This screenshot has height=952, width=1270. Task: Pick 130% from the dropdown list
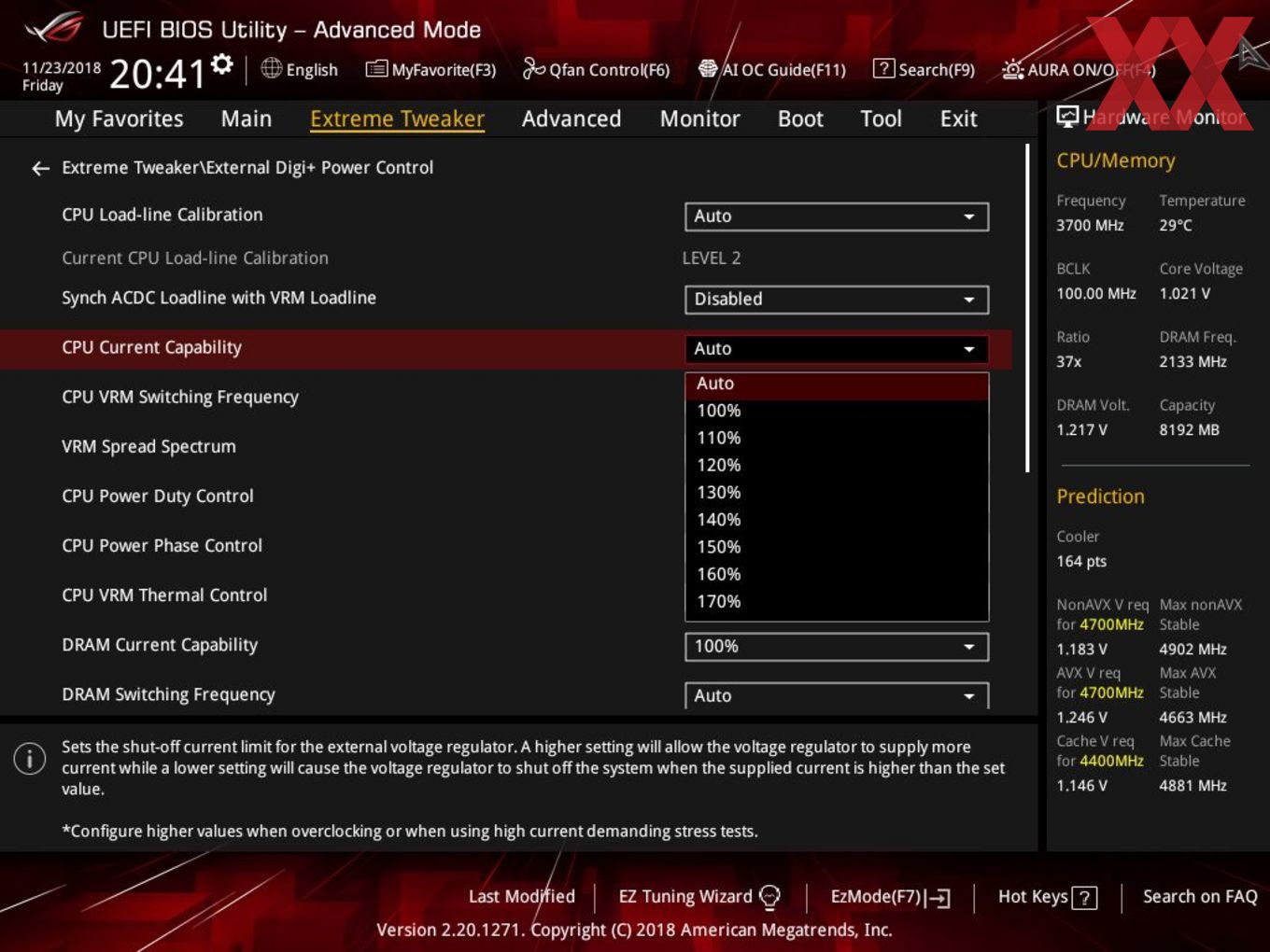(837, 493)
